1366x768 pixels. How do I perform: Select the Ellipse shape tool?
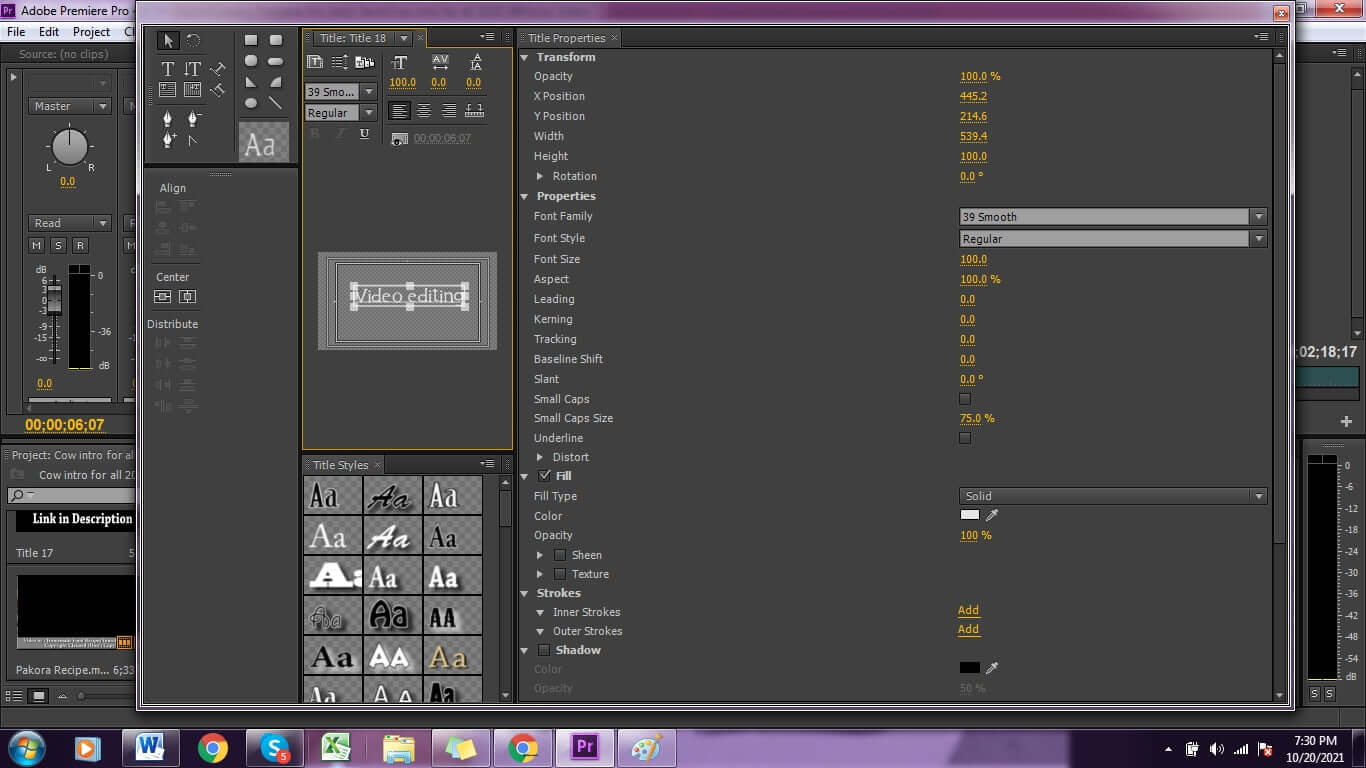click(251, 103)
